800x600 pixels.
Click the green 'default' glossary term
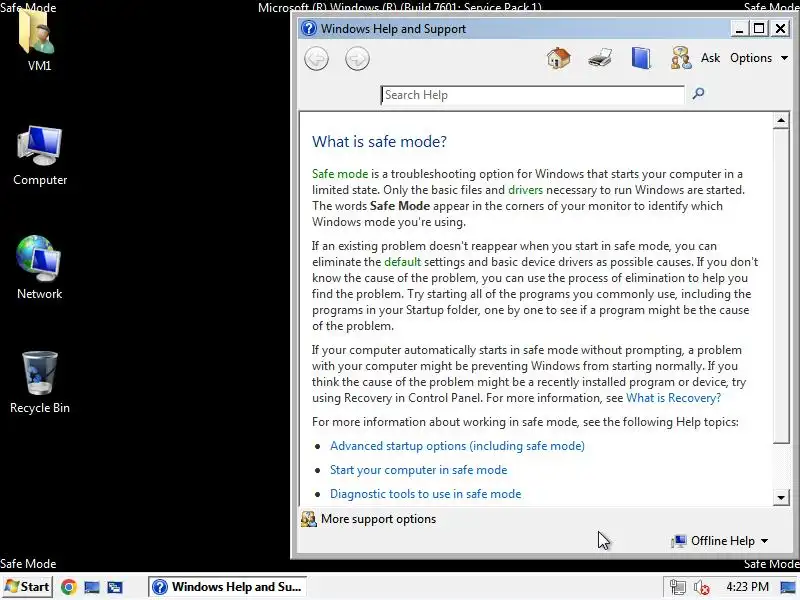pos(403,262)
